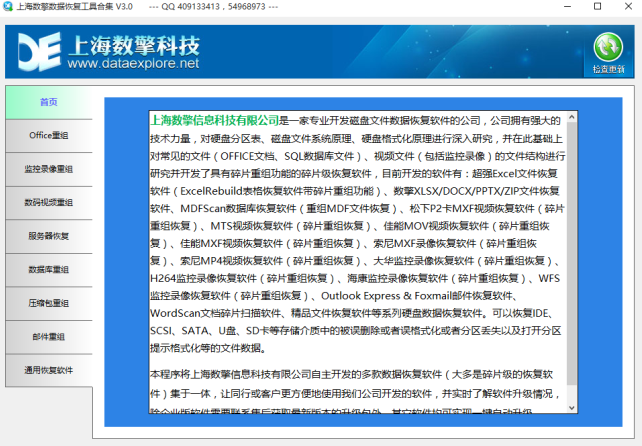Select the 首页 tab
Image resolution: width=642 pixels, height=446 pixels.
pyautogui.click(x=49, y=102)
